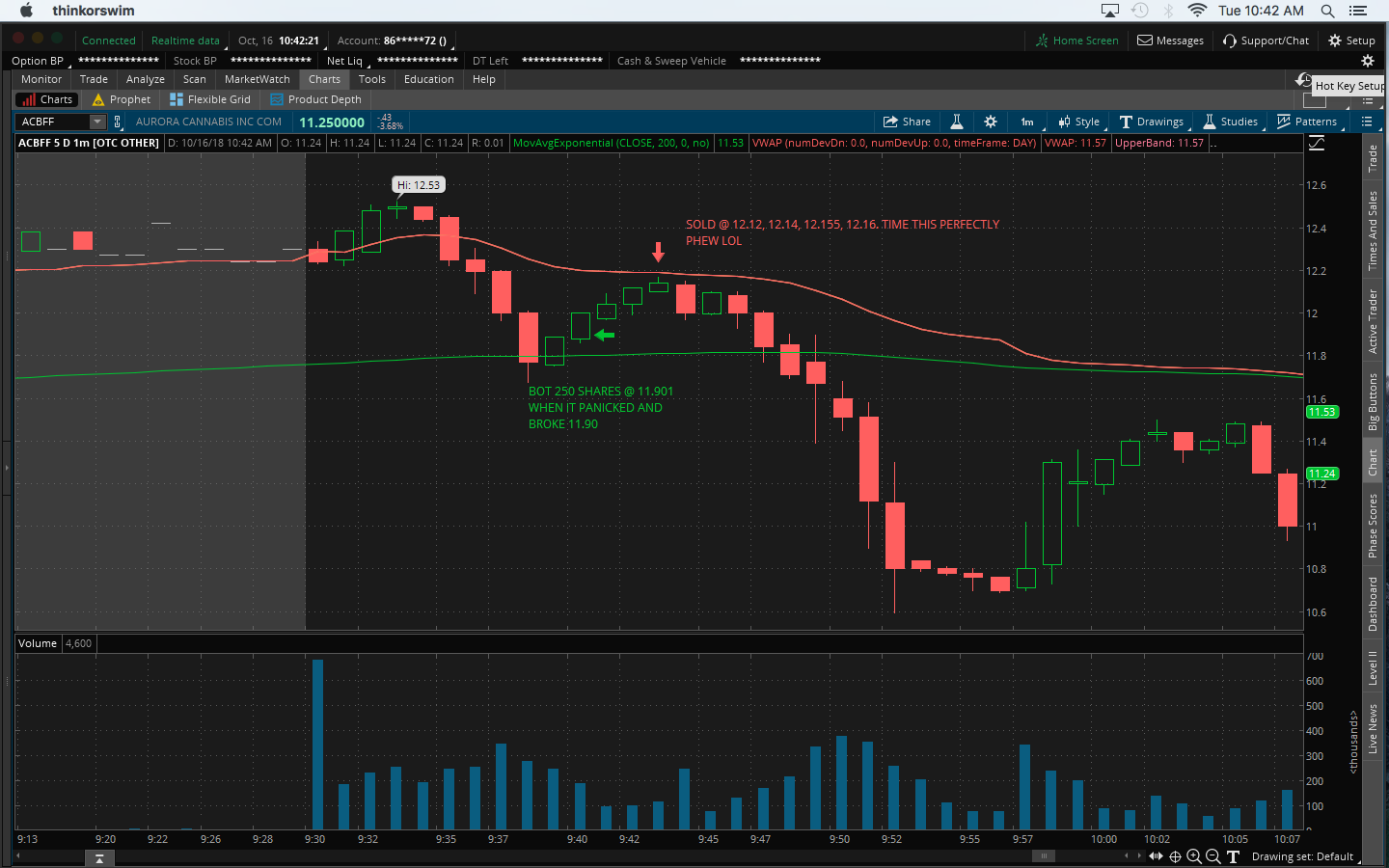Select the Chart sidebar panel
Viewport: 1389px width, 868px height.
coord(1373,462)
